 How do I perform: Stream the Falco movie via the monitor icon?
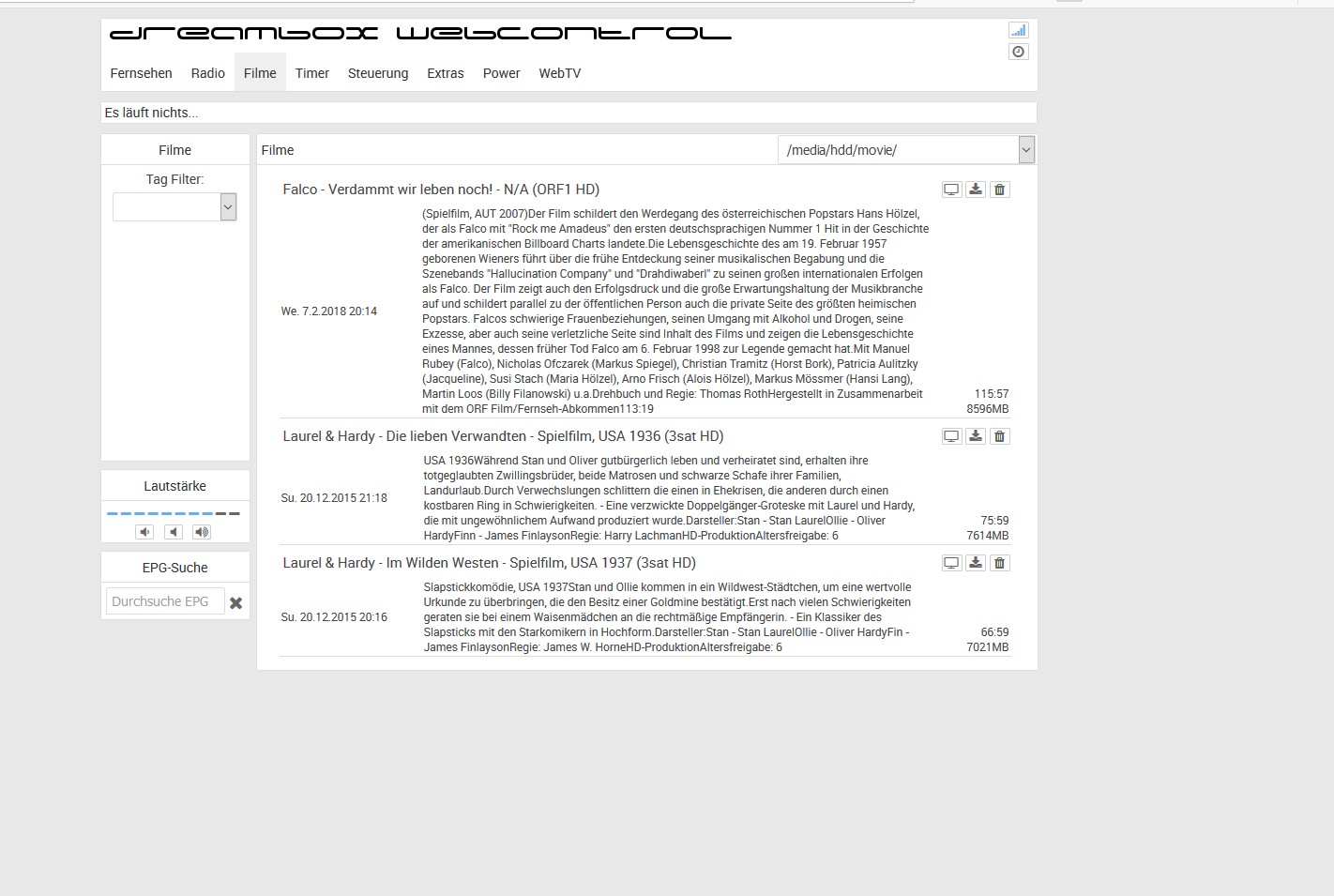click(x=951, y=190)
